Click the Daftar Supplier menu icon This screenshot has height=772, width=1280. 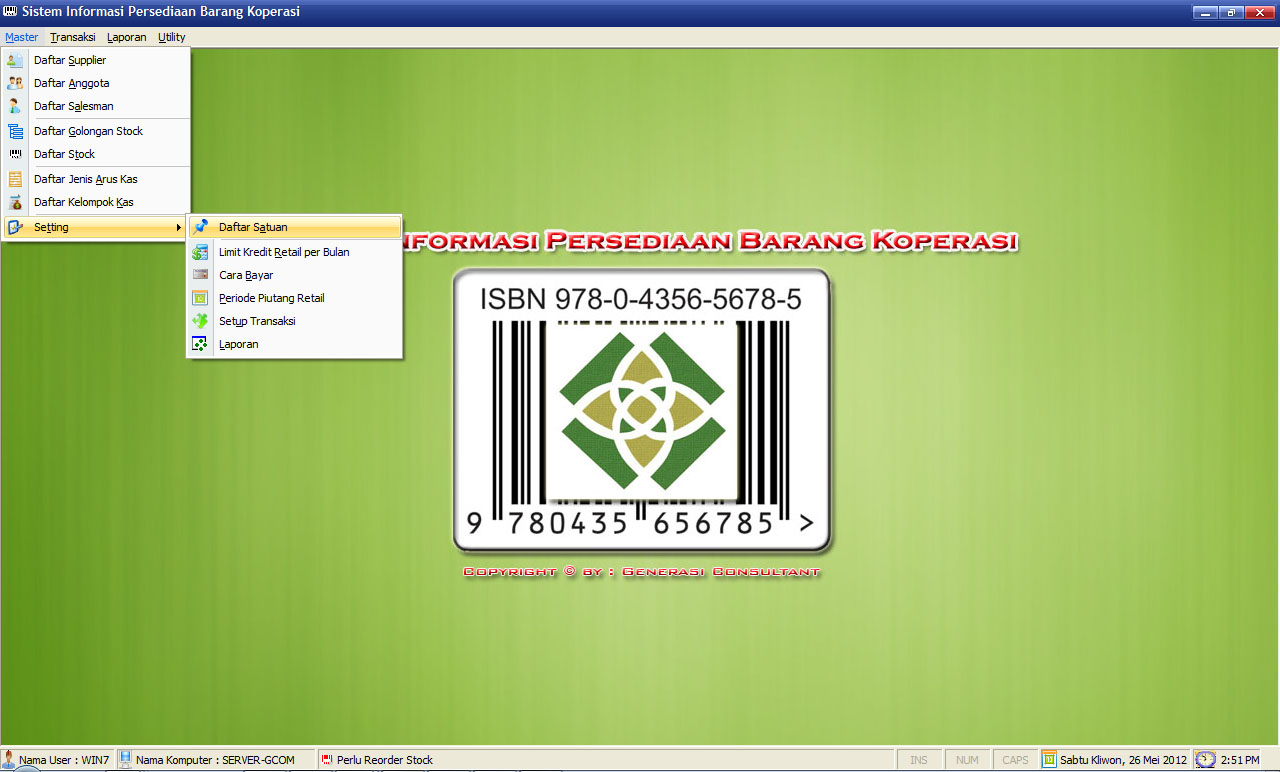click(x=15, y=60)
